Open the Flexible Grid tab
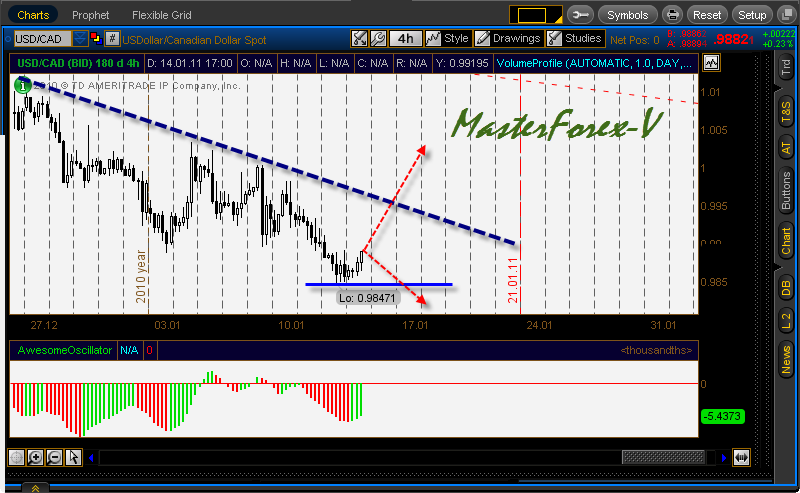This screenshot has height=493, width=800. tap(161, 15)
